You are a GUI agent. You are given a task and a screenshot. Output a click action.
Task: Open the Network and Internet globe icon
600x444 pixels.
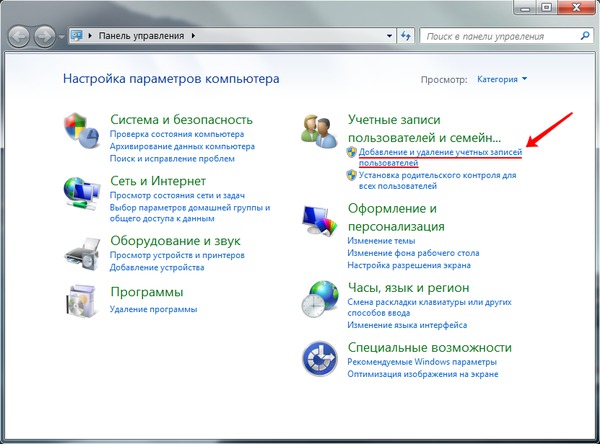[82, 193]
